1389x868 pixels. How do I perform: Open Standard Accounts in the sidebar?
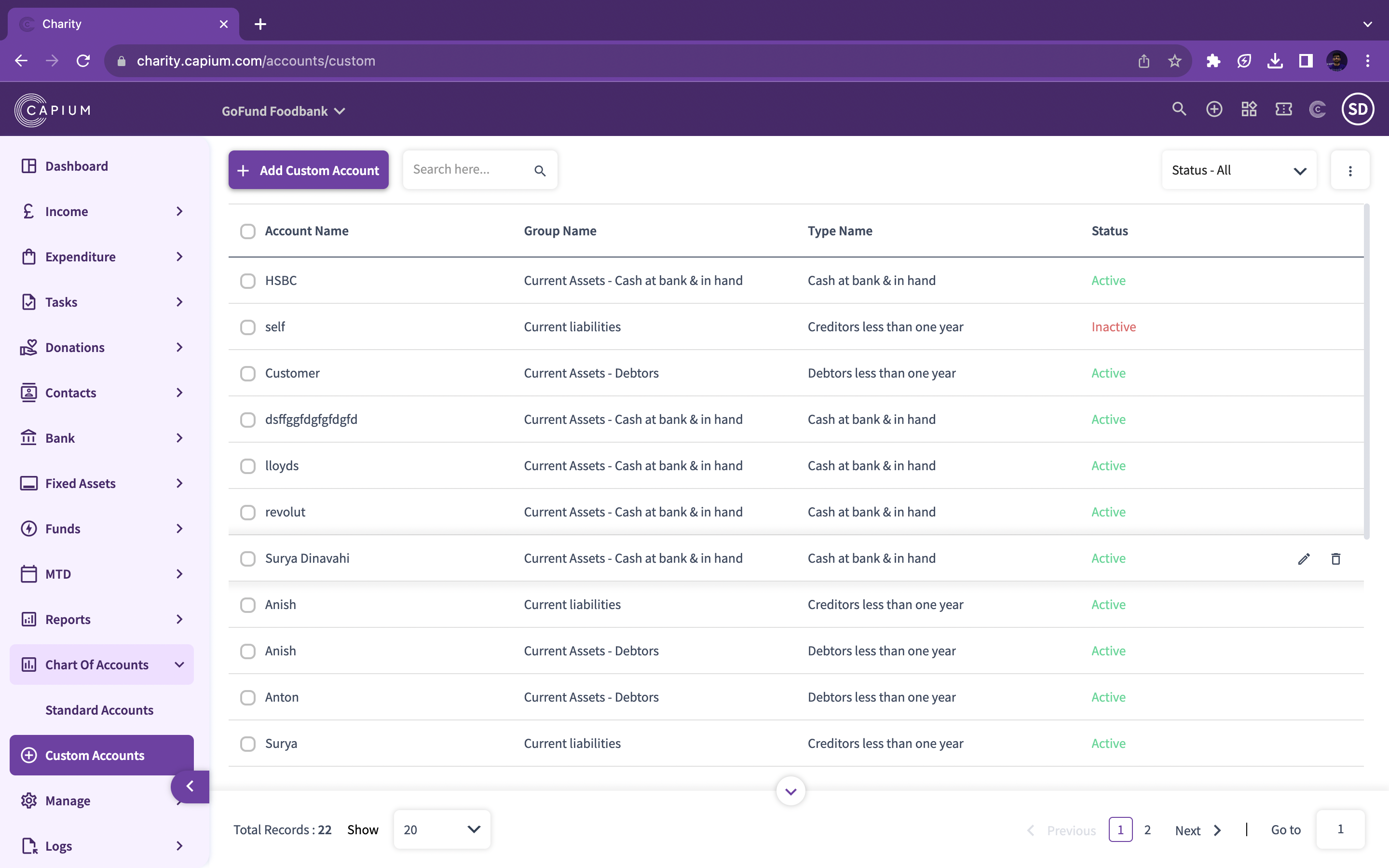click(99, 710)
